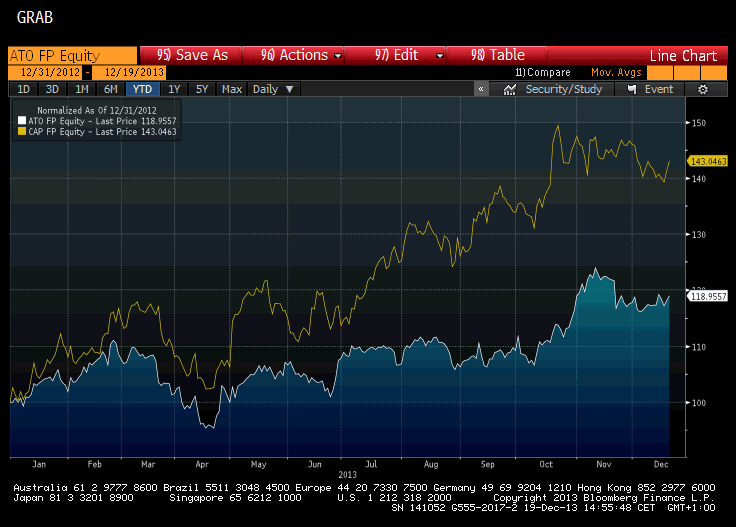This screenshot has width=736, height=527.
Task: Click 143.0463 yellow price tag
Action: pos(708,161)
